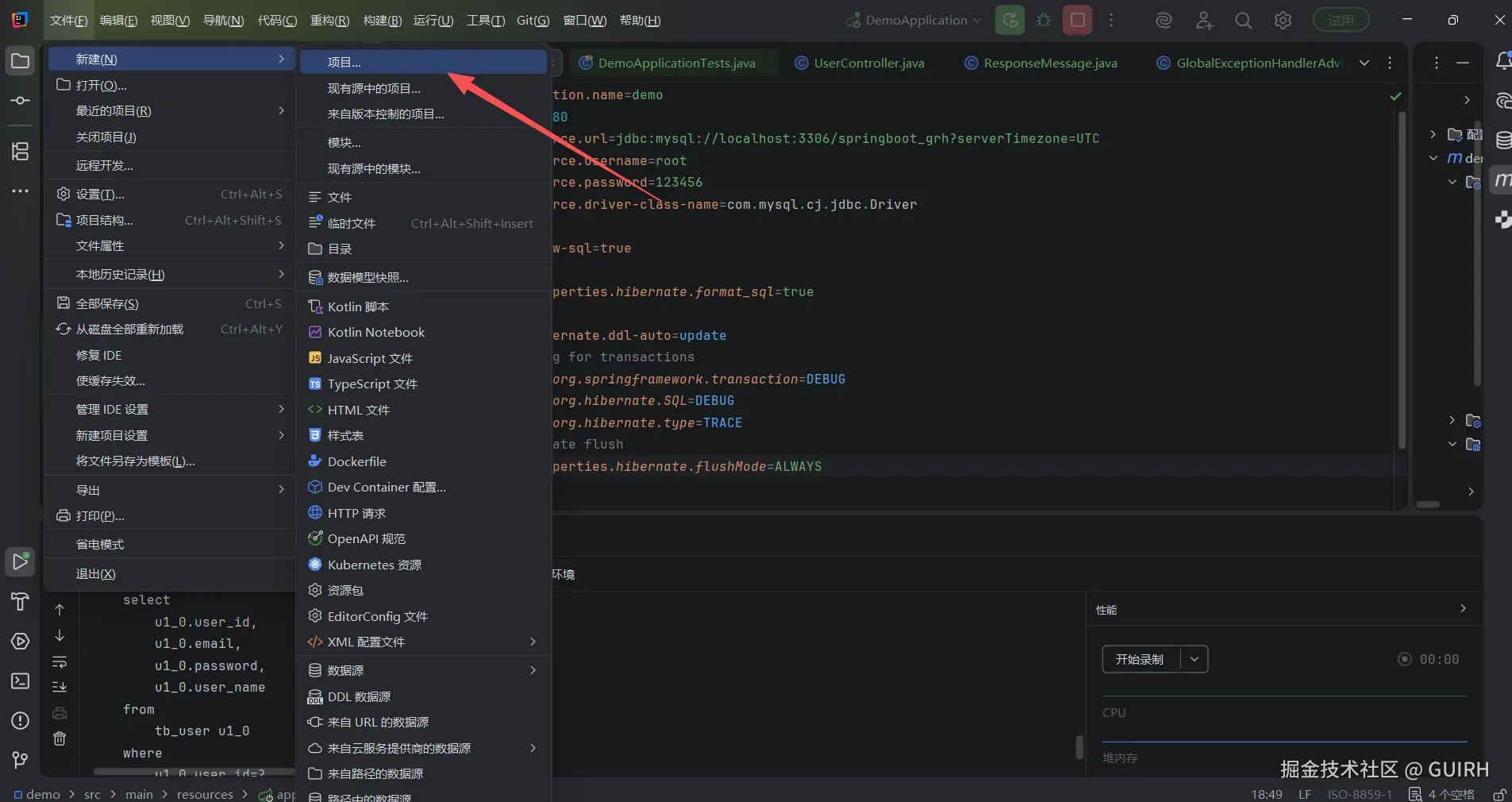Click the 18:49 caret position indicator
1512x802 pixels.
[1267, 794]
